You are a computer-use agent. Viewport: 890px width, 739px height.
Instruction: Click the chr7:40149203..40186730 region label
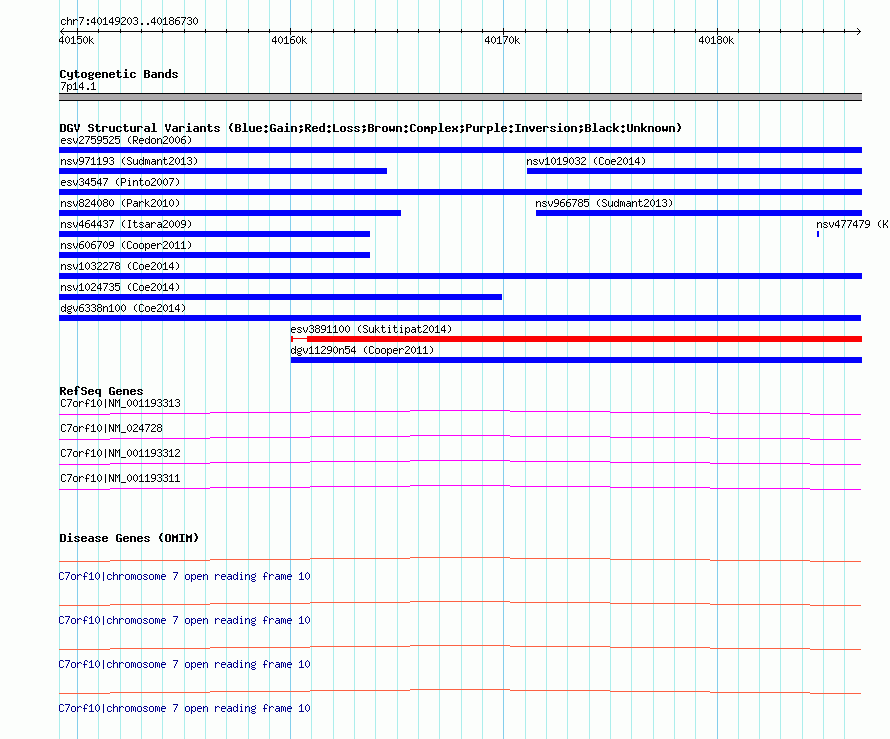pos(129,21)
